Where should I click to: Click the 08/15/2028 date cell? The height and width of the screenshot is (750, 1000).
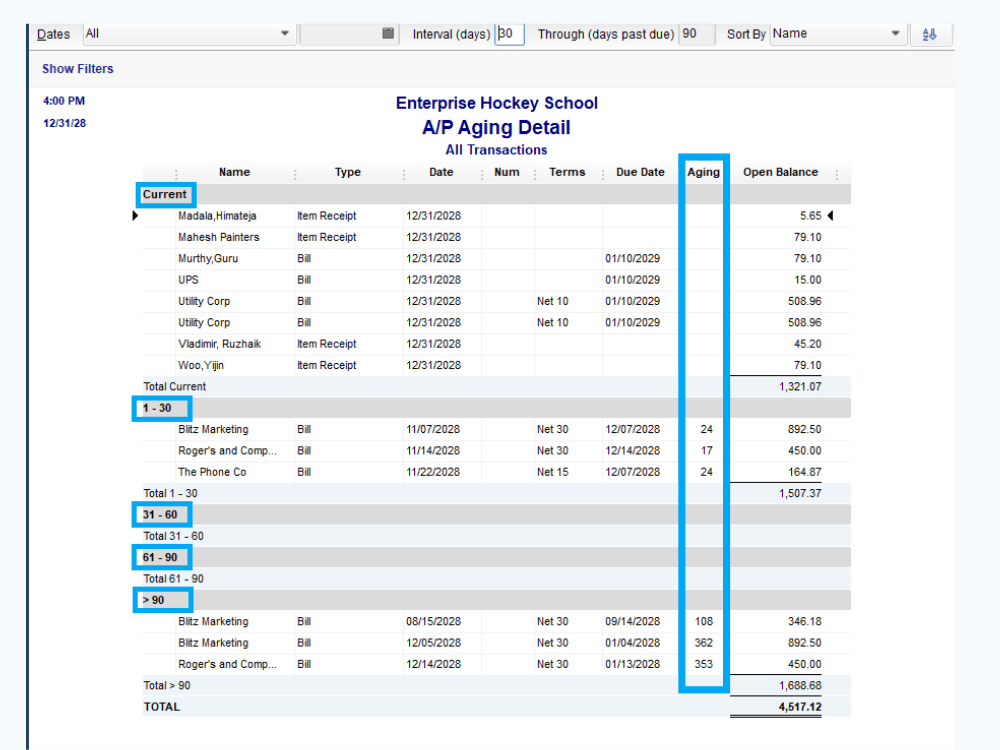pyautogui.click(x=433, y=621)
